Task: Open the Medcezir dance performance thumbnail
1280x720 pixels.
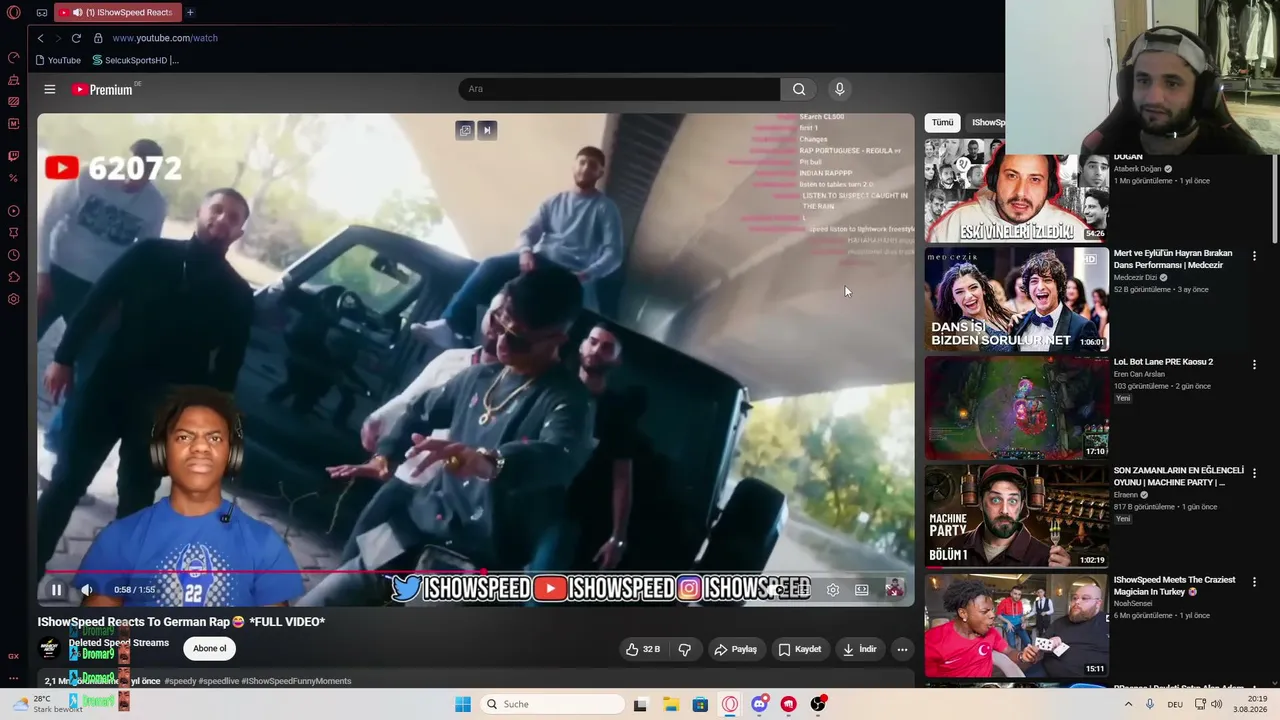Action: point(1016,299)
